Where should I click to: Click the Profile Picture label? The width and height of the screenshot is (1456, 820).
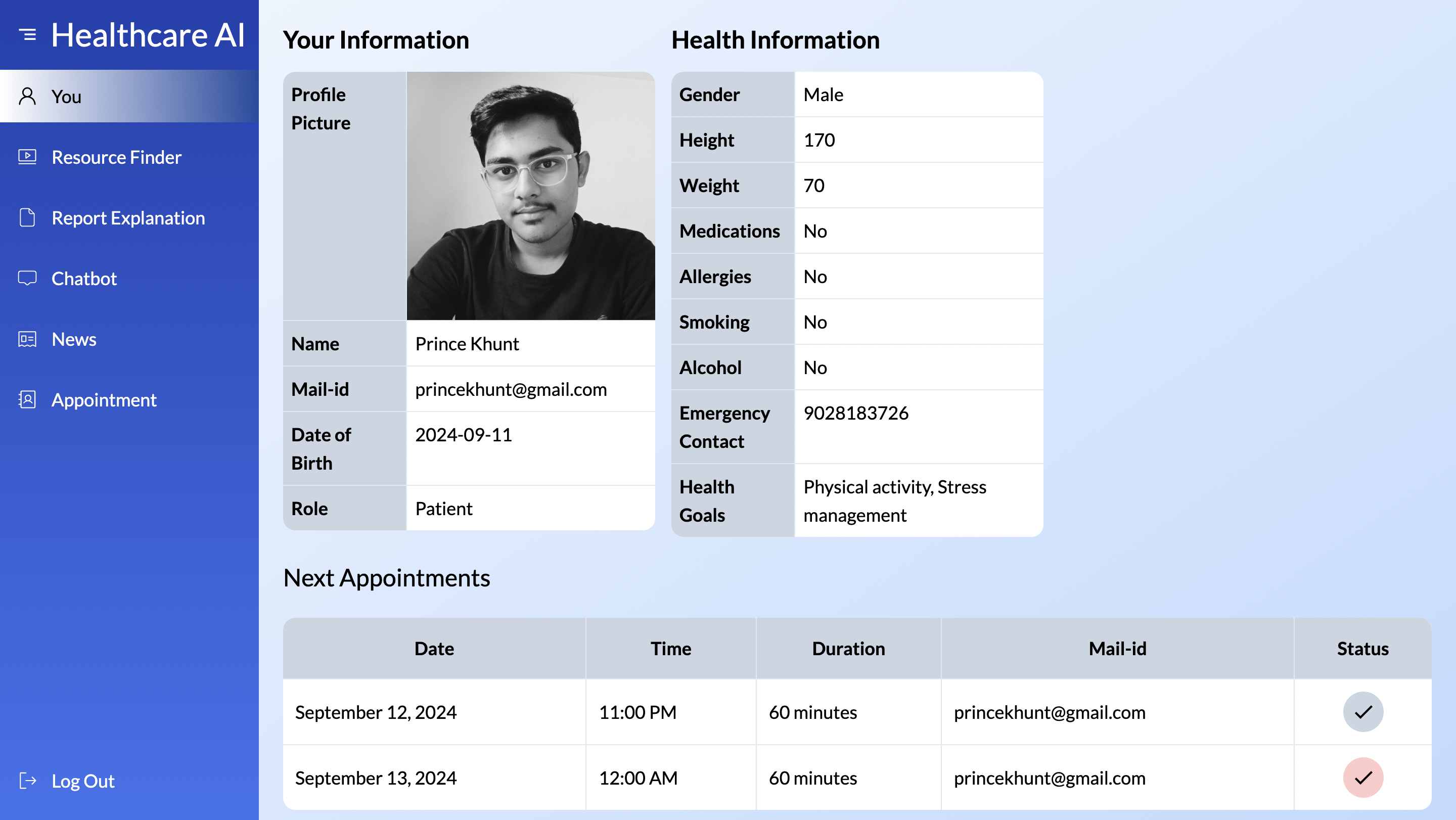tap(321, 109)
